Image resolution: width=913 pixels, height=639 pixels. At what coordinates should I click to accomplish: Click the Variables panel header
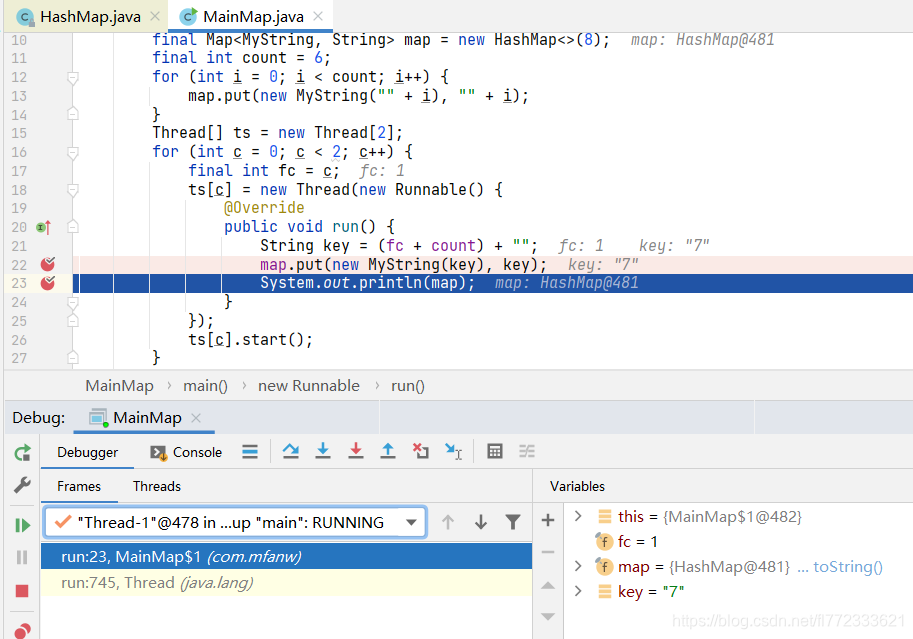pos(578,486)
